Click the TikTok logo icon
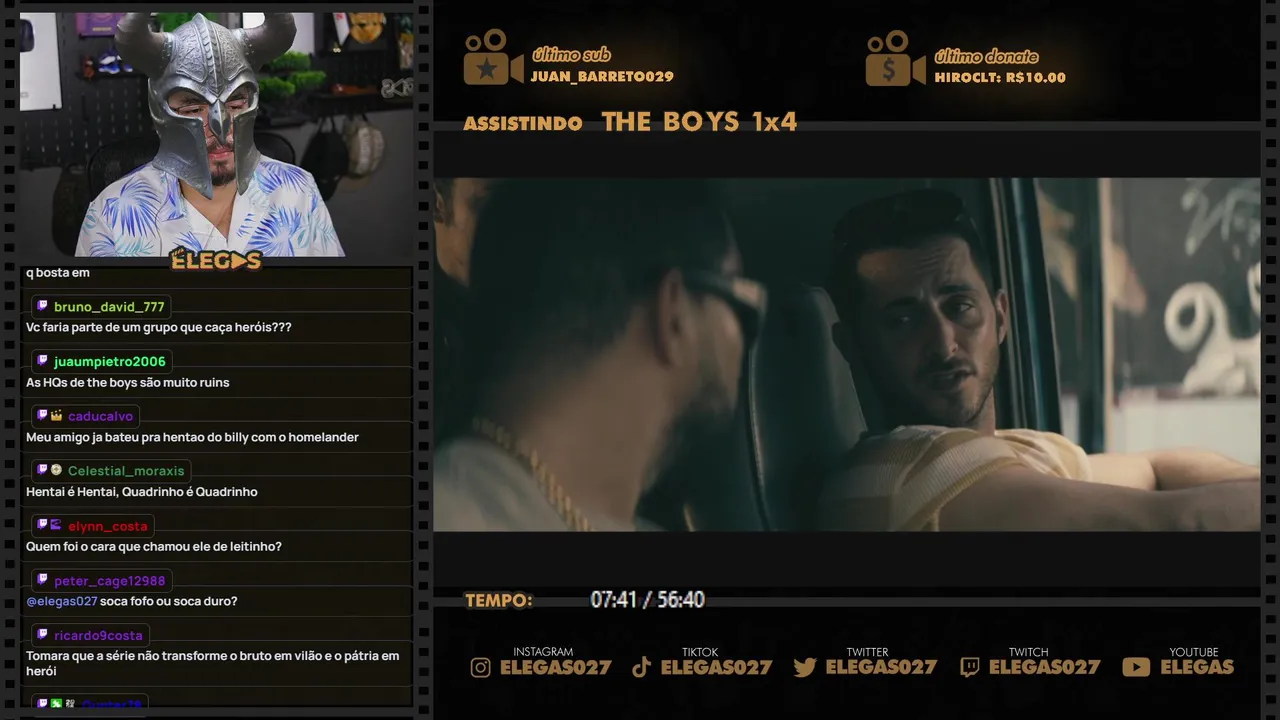 (x=642, y=668)
